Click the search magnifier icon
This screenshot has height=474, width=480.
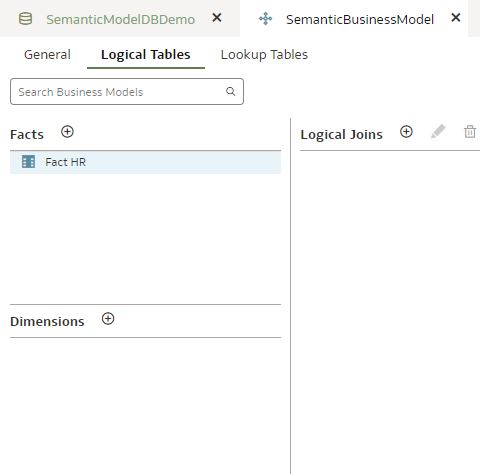[x=231, y=91]
